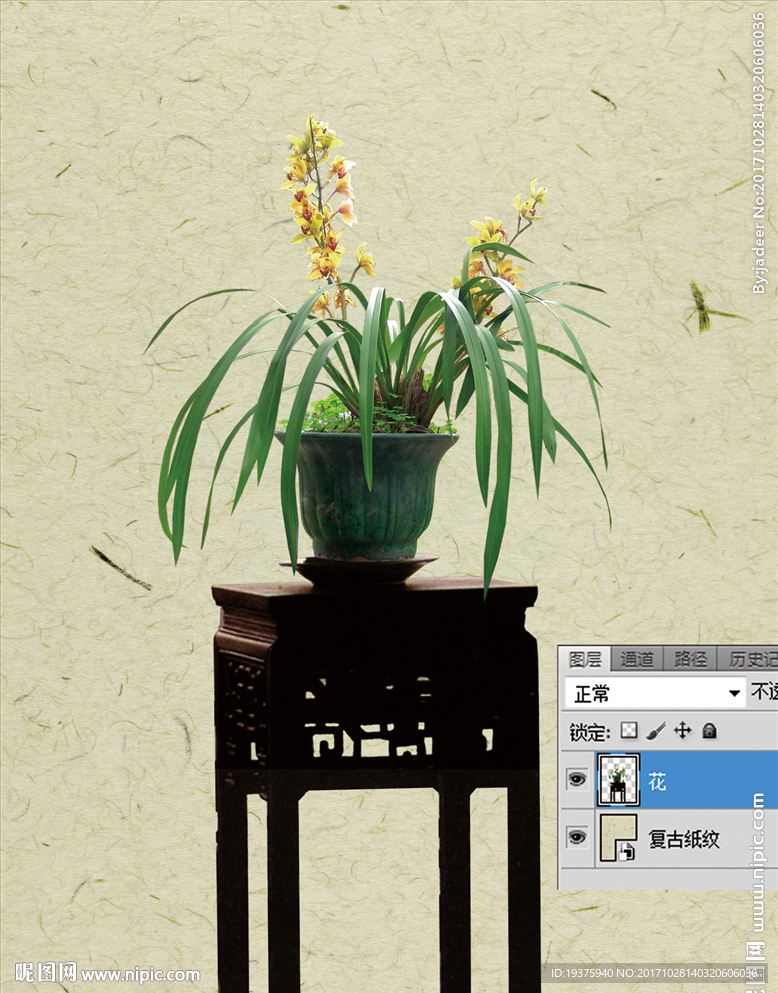The width and height of the screenshot is (778, 993).
Task: Click the lock all padlock icon
Action: (709, 731)
